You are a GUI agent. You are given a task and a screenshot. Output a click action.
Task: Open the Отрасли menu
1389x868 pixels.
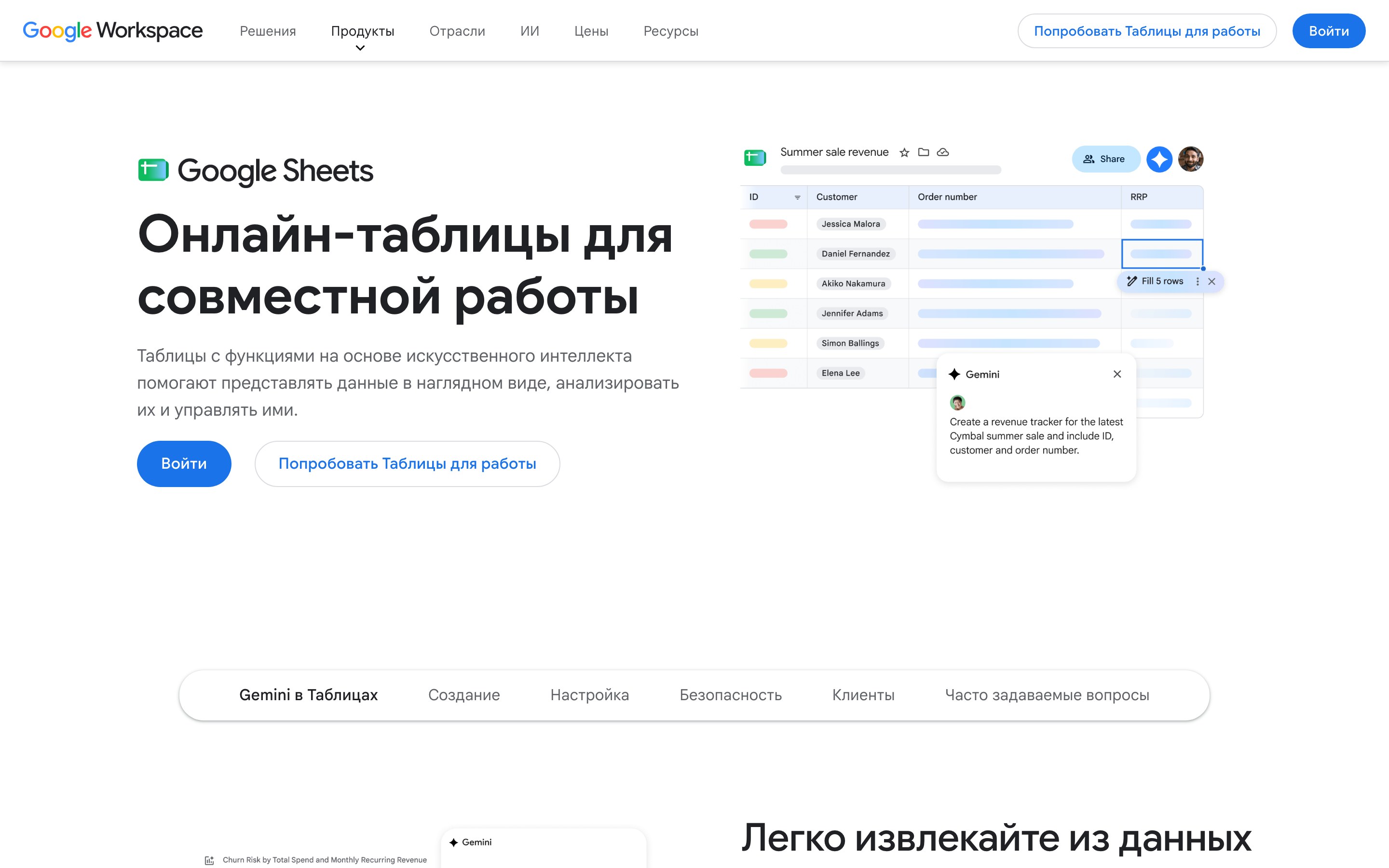[x=457, y=31]
